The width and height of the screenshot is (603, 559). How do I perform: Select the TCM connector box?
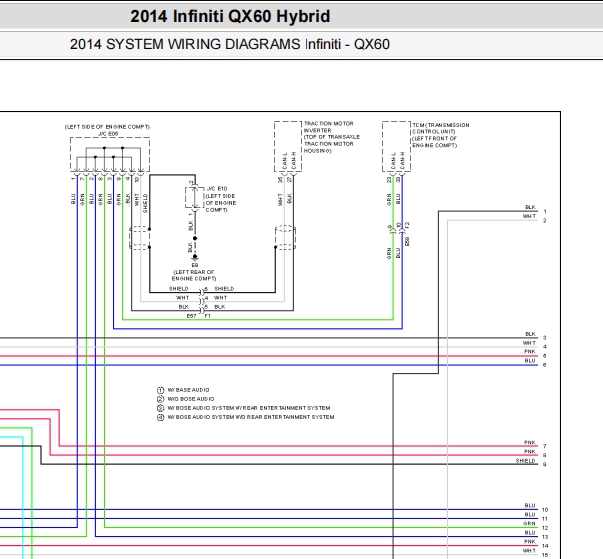(396, 146)
